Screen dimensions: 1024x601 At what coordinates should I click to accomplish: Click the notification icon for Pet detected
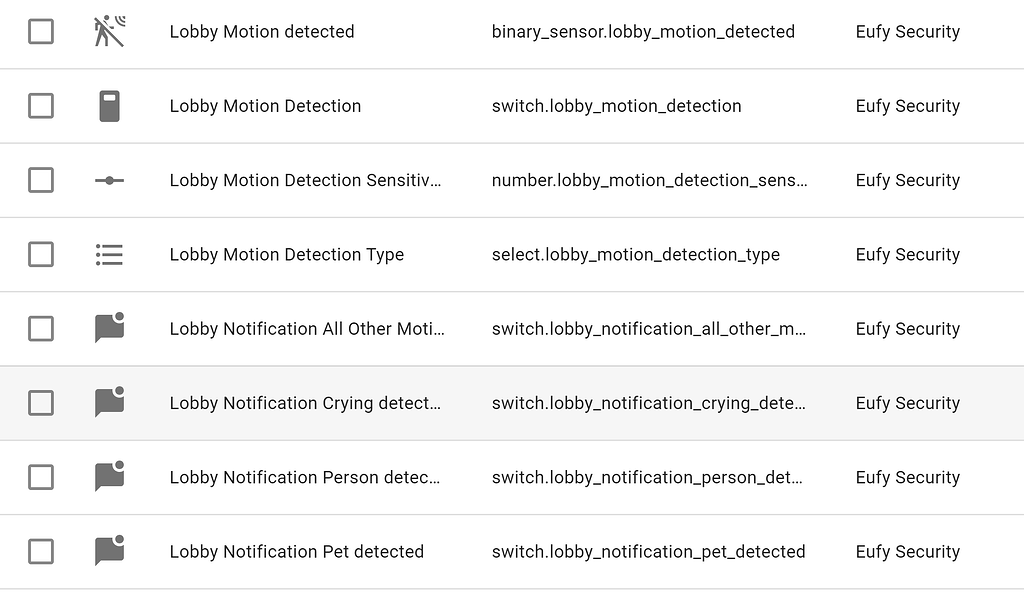pyautogui.click(x=109, y=551)
